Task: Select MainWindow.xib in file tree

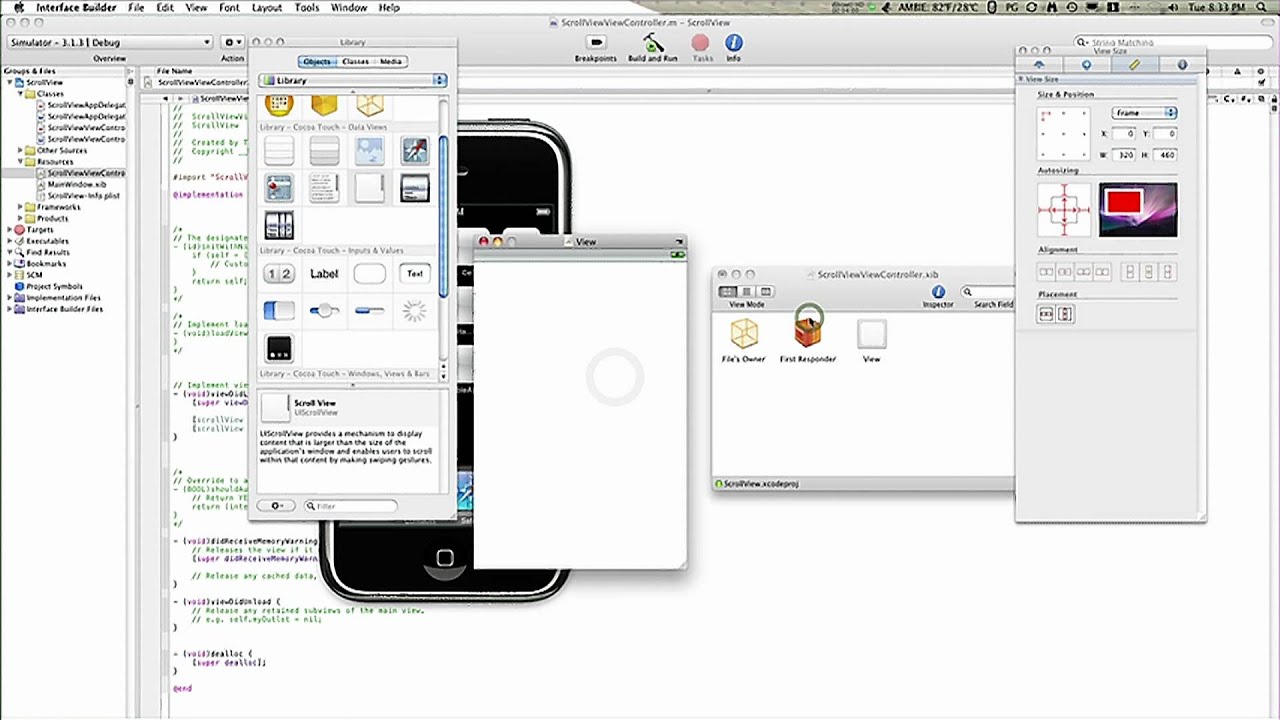Action: click(76, 185)
